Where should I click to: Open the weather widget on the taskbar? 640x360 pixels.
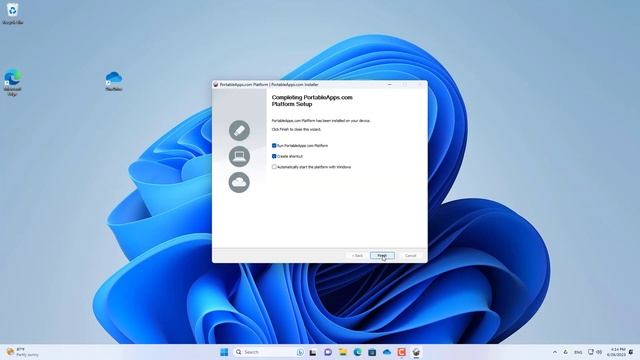click(22, 352)
